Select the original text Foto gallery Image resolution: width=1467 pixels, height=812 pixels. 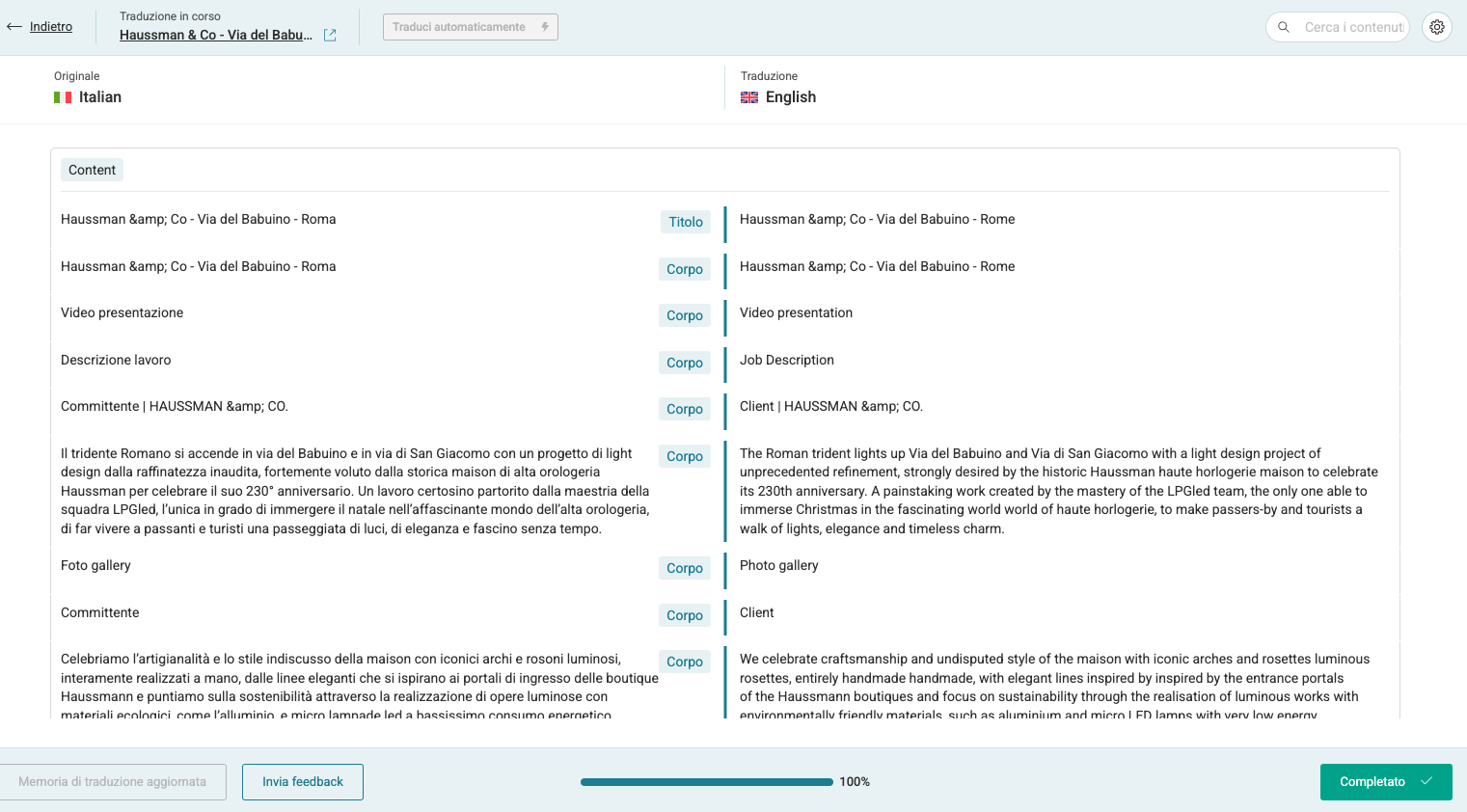[95, 565]
